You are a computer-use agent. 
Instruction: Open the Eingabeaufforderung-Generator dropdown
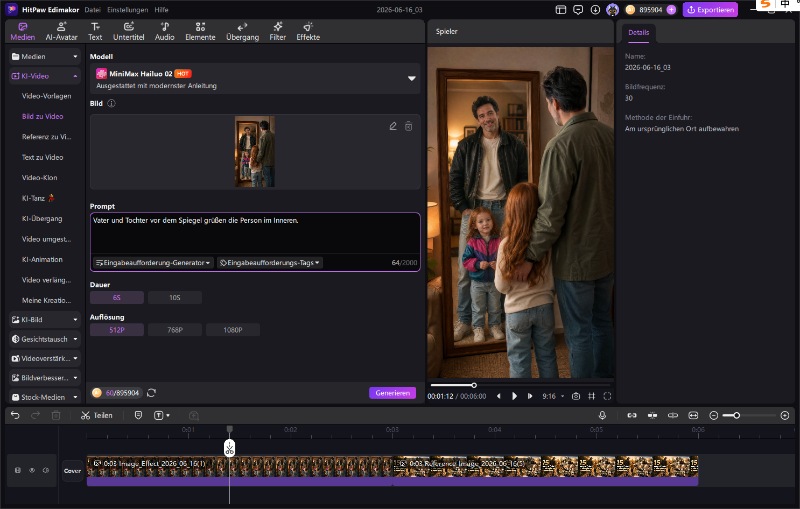pos(153,263)
